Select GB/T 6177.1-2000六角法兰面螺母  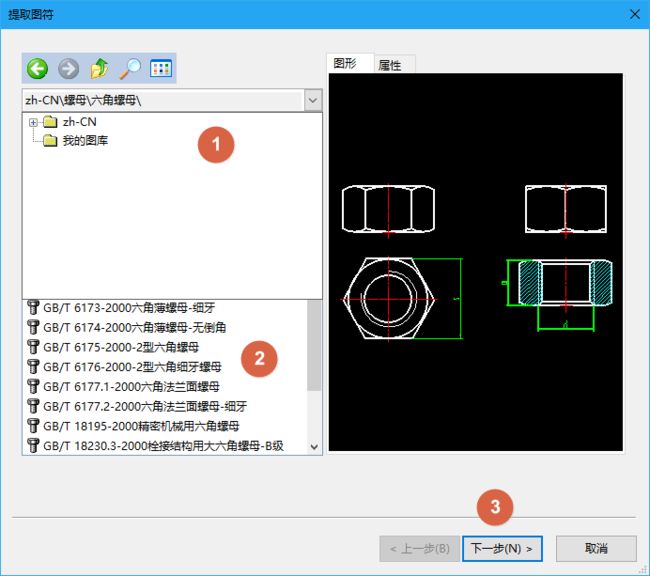pyautogui.click(x=131, y=386)
